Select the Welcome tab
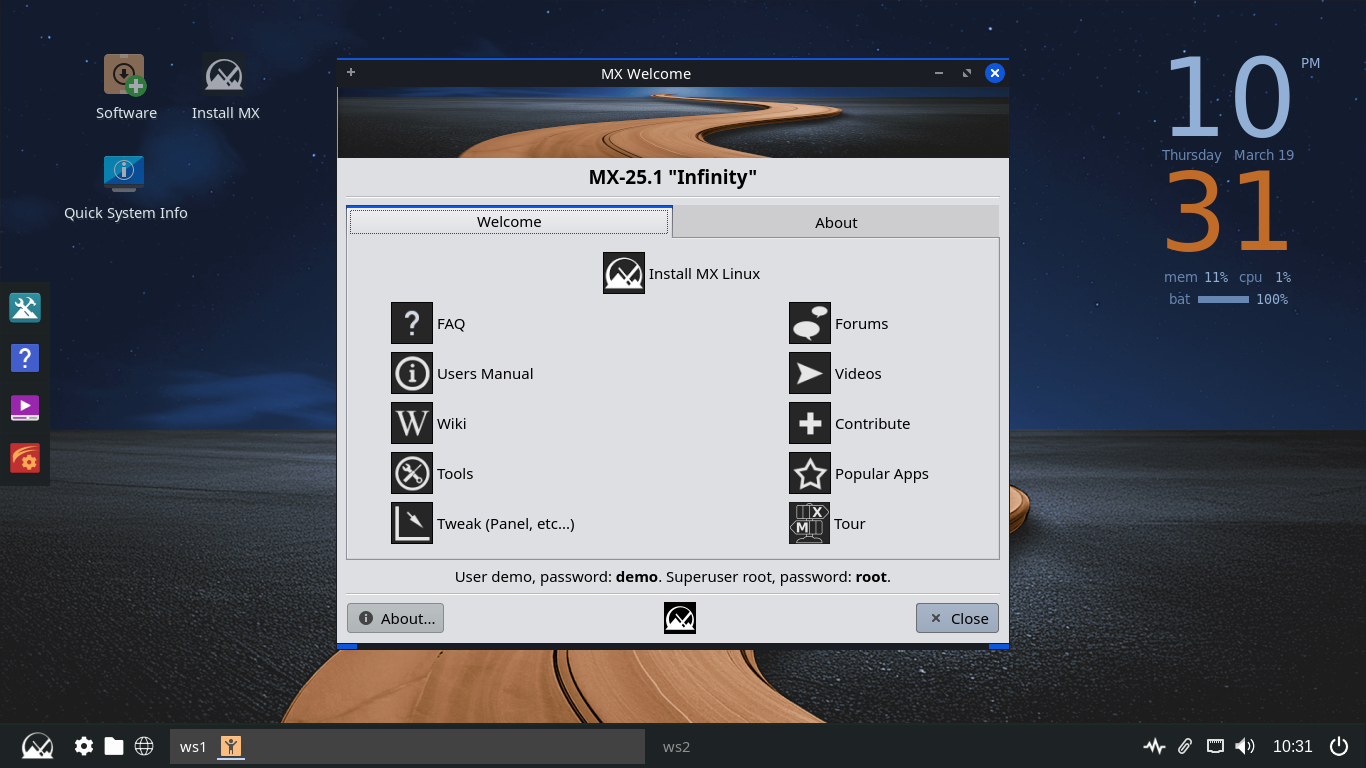Screen dimensions: 1366x768 pyautogui.click(x=509, y=222)
